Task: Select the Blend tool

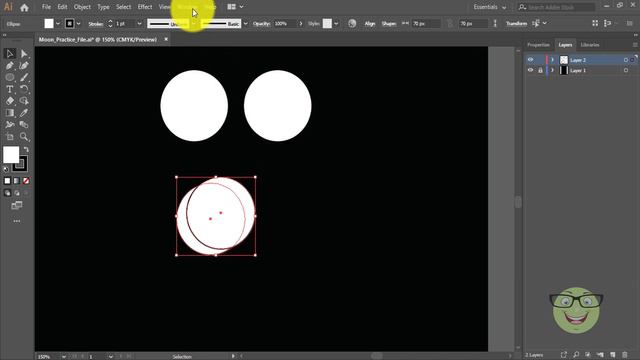Action: pyautogui.click(x=24, y=124)
